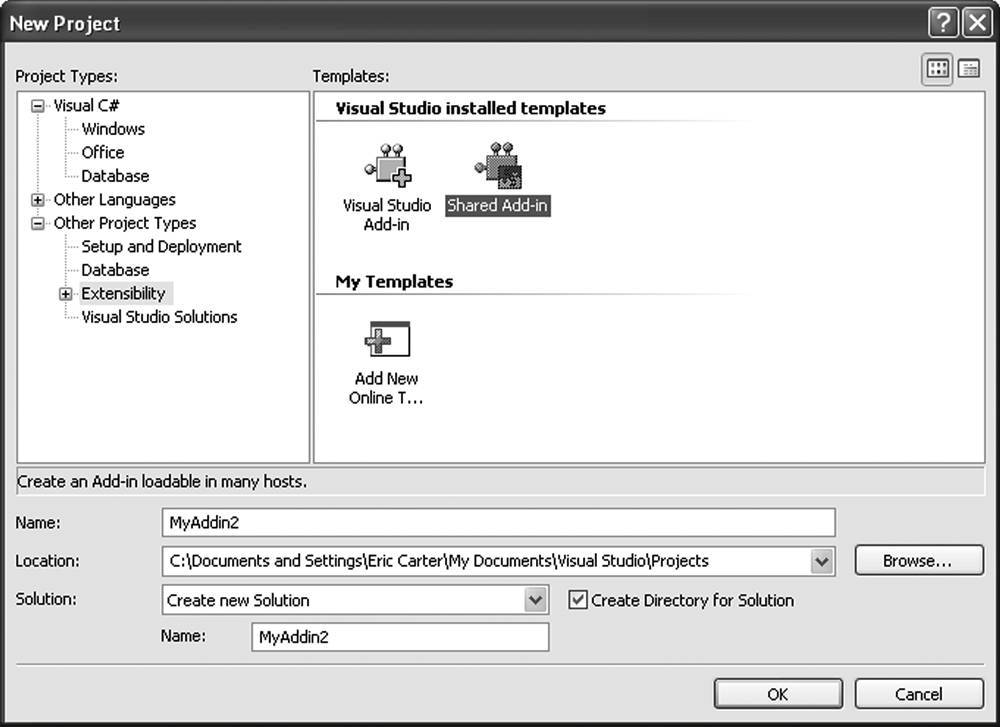Select the Shared Add-in template icon

(x=498, y=166)
